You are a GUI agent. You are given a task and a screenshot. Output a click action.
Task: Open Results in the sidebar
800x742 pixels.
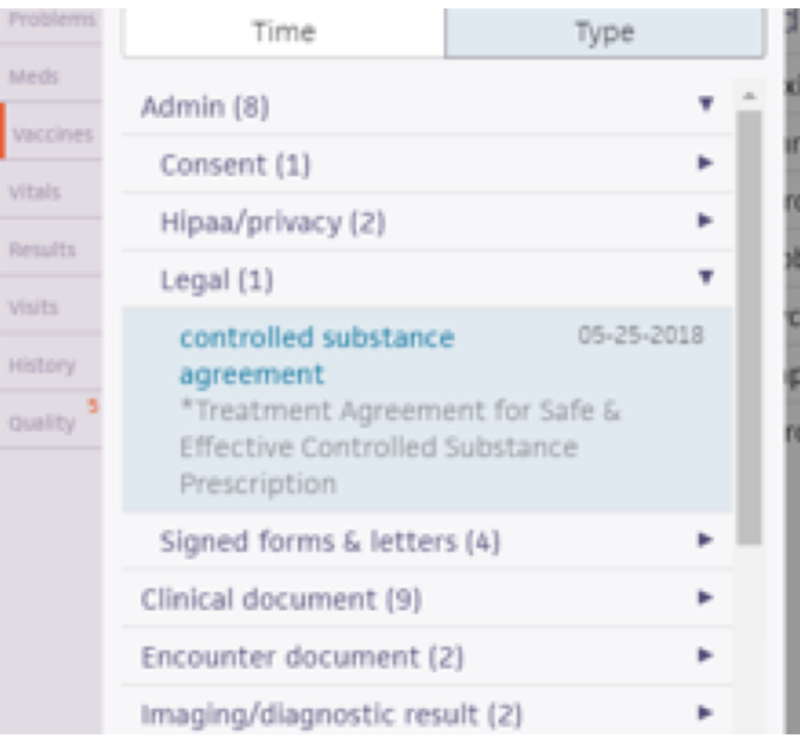click(x=42, y=249)
